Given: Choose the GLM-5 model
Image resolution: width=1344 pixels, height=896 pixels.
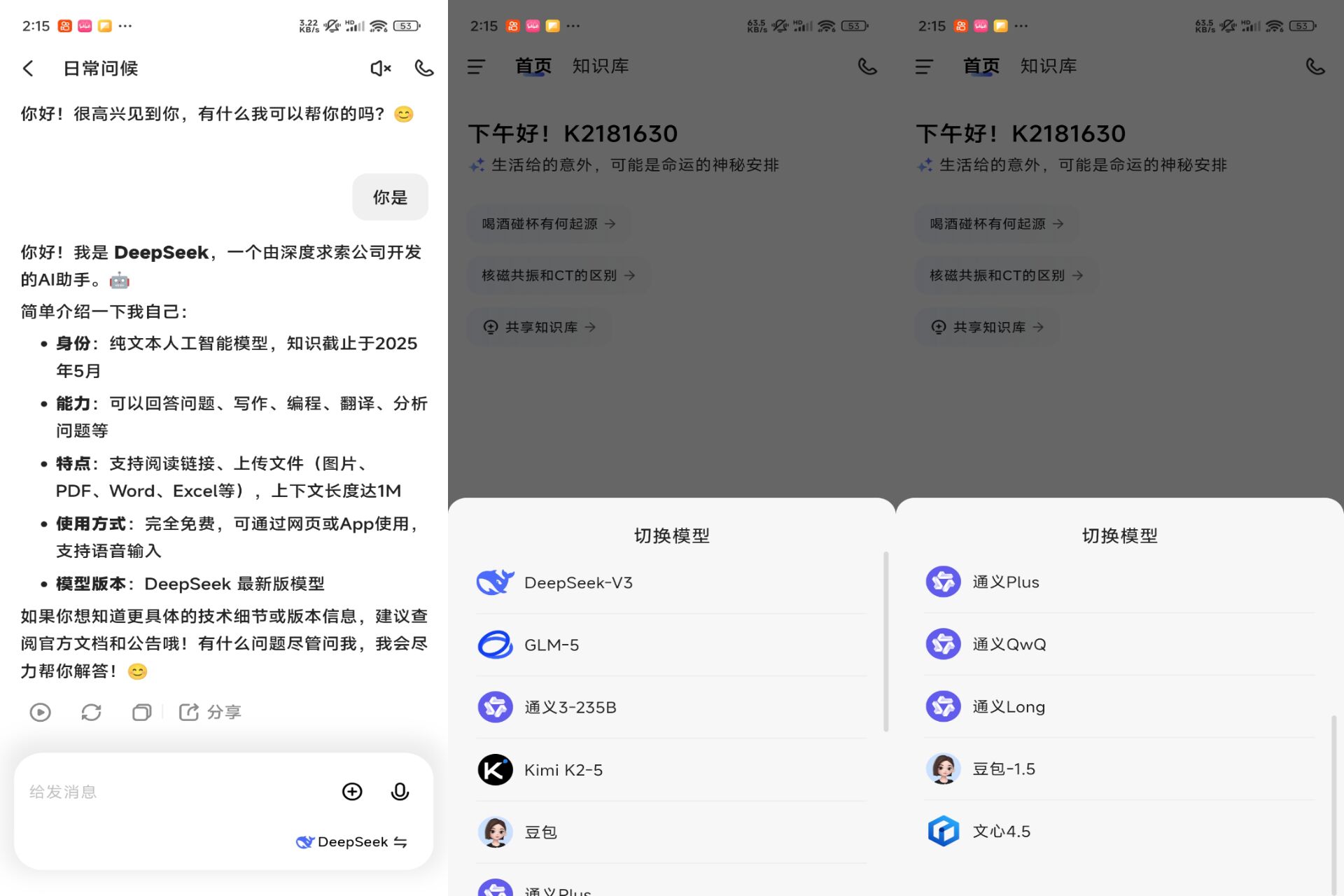Looking at the screenshot, I should (x=671, y=645).
